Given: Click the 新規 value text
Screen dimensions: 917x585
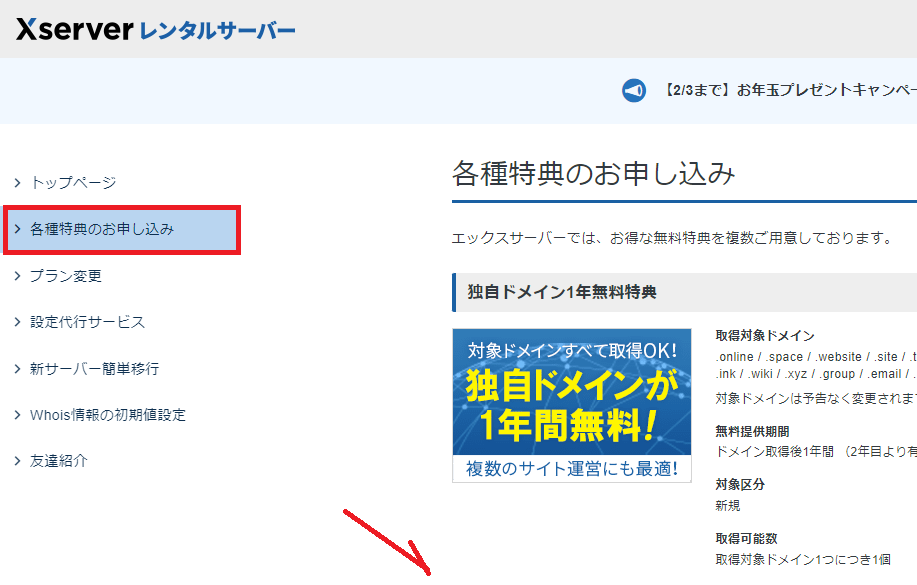Looking at the screenshot, I should pyautogui.click(x=728, y=505).
